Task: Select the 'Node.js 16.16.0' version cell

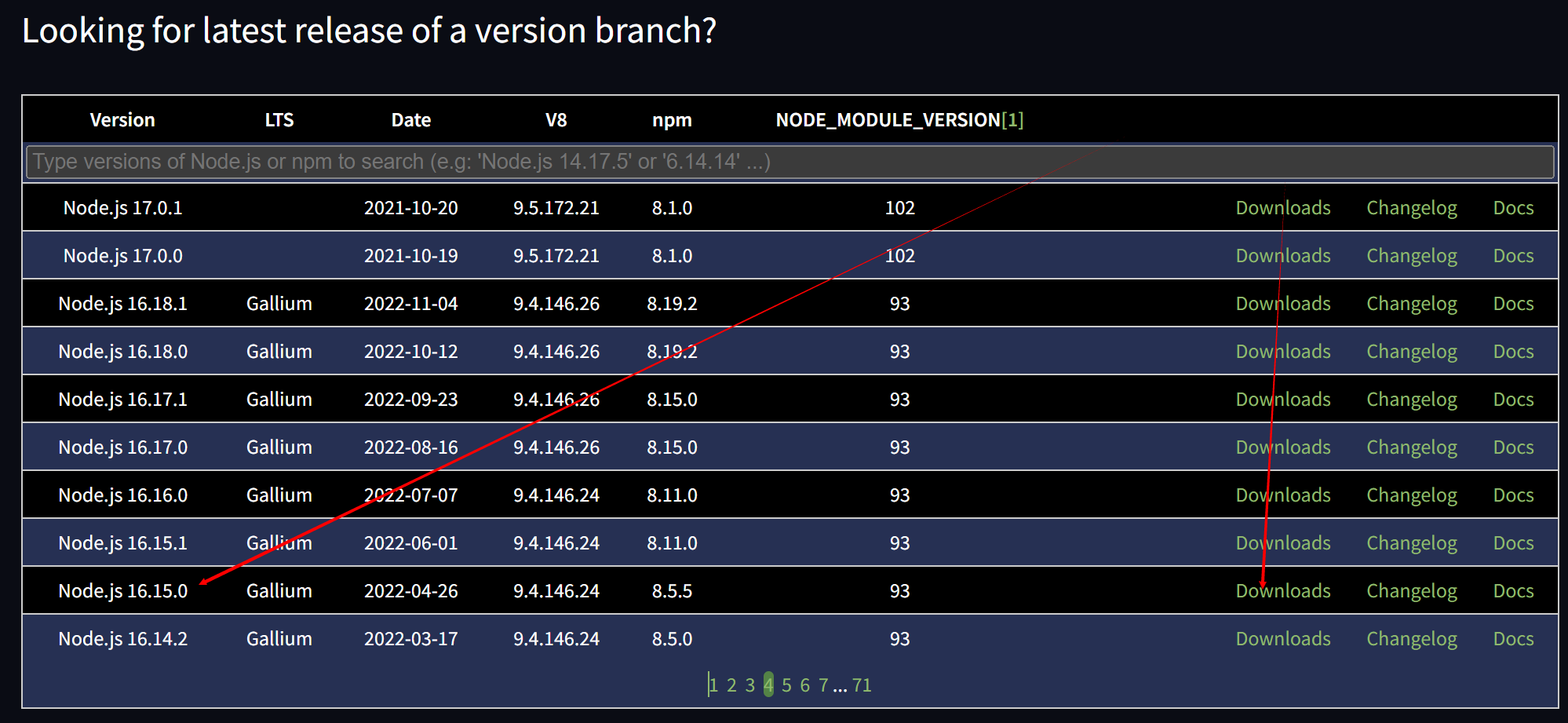Action: click(123, 495)
